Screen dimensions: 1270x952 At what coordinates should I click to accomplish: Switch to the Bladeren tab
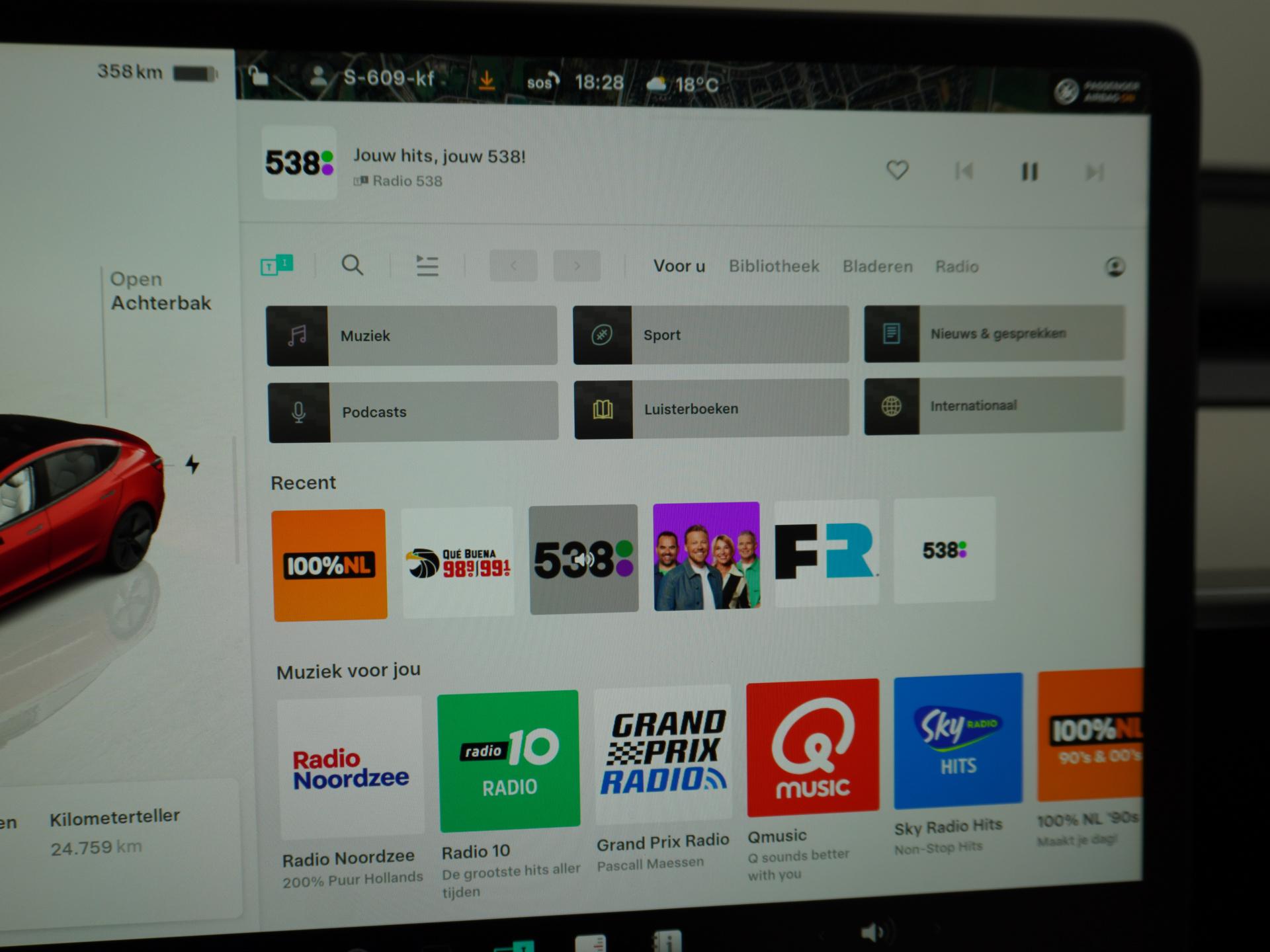tap(877, 266)
